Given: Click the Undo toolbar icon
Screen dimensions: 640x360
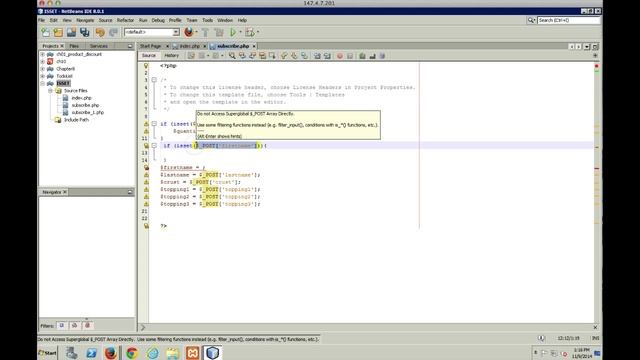Looking at the screenshot, I should pyautogui.click(x=100, y=32).
